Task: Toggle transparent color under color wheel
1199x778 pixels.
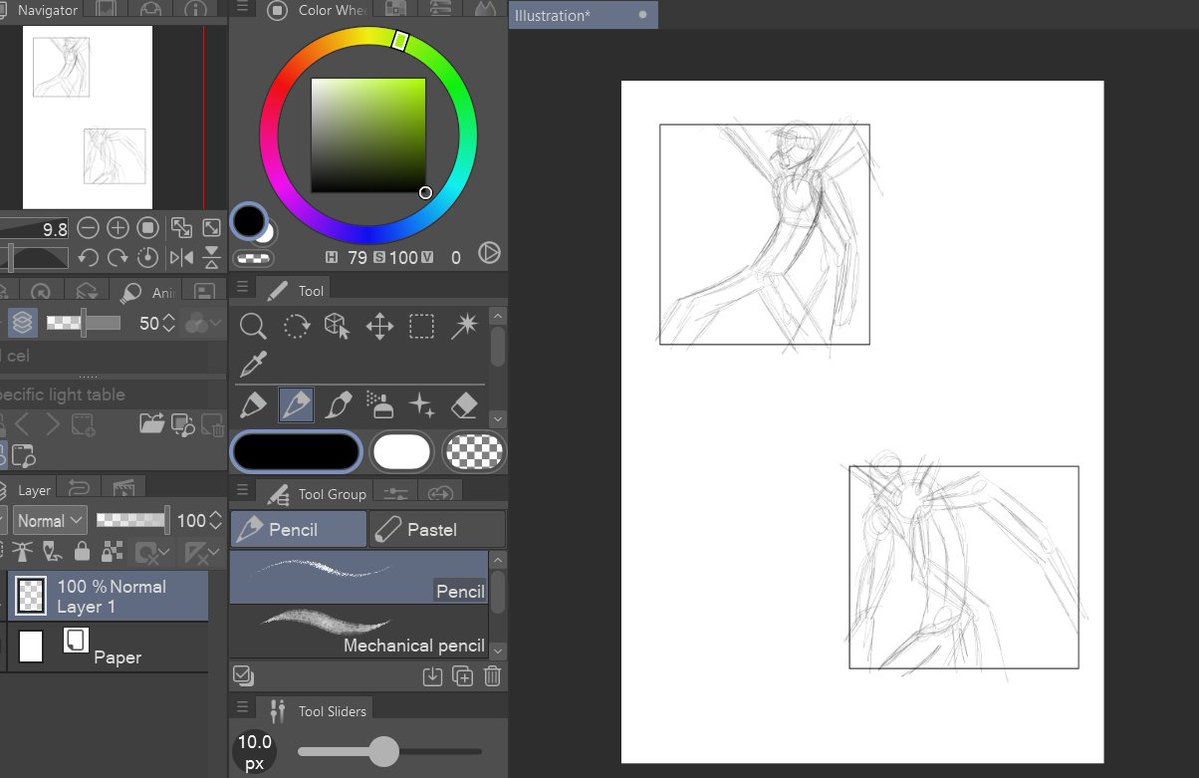Action: 254,259
